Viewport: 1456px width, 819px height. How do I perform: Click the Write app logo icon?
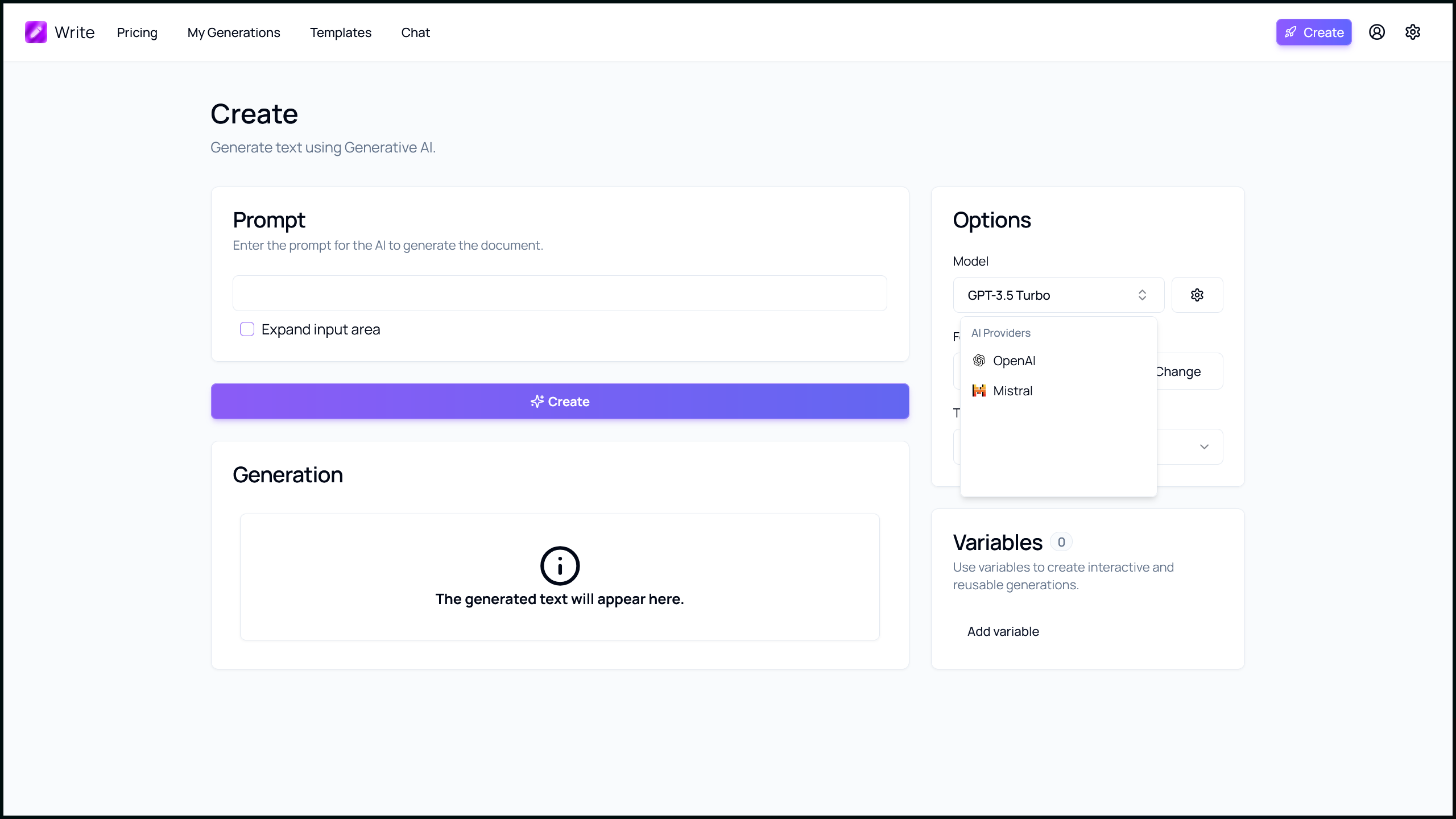click(36, 32)
